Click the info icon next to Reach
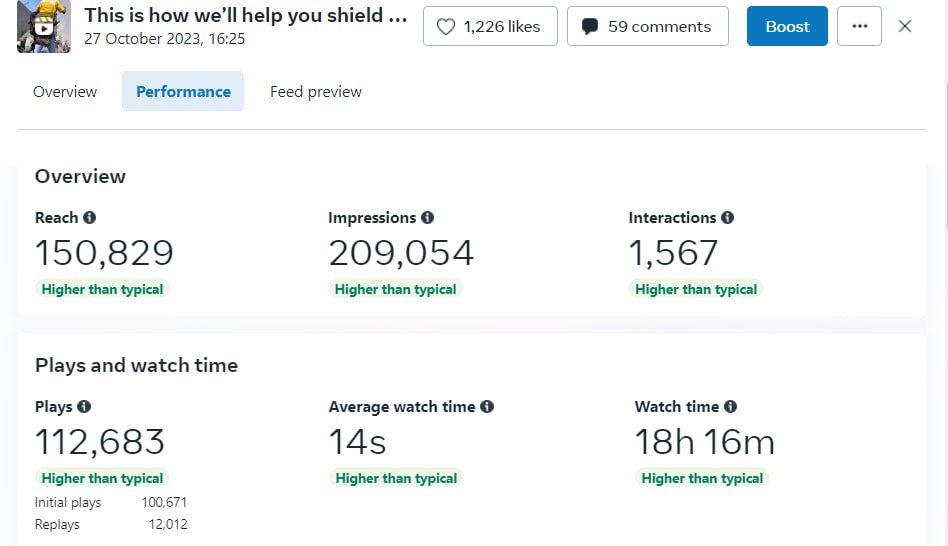The image size is (948, 546). tap(90, 218)
